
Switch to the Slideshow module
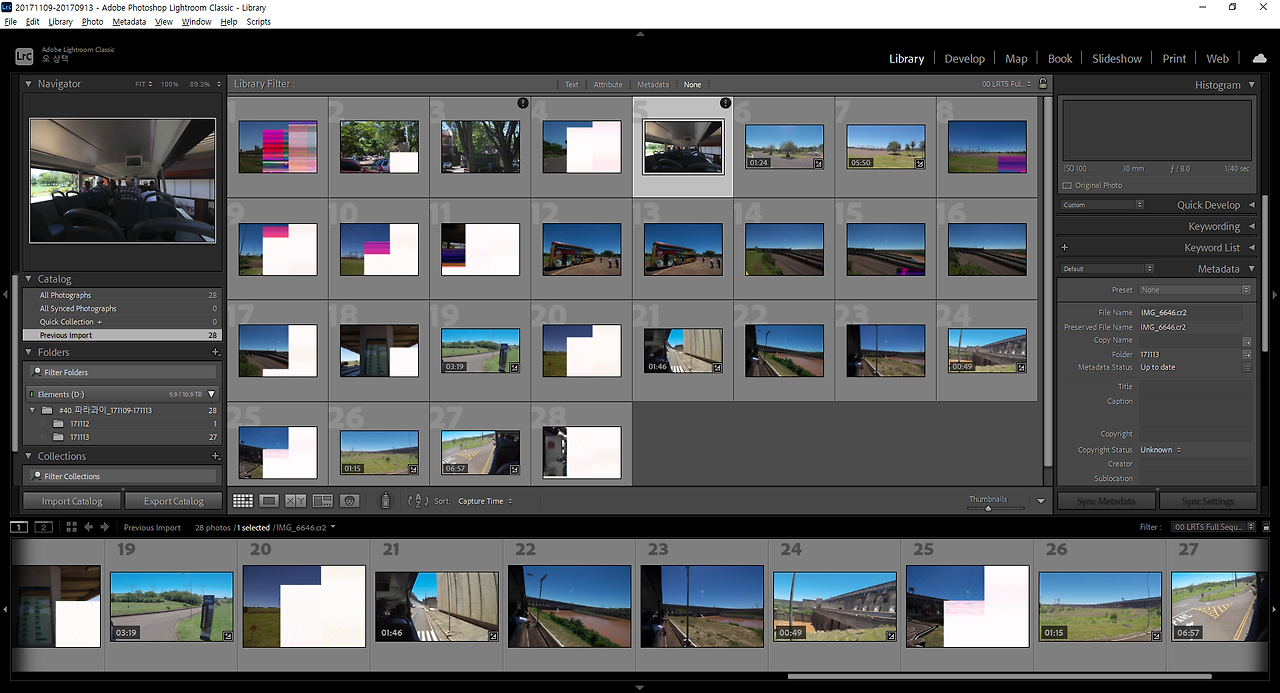(x=1116, y=58)
